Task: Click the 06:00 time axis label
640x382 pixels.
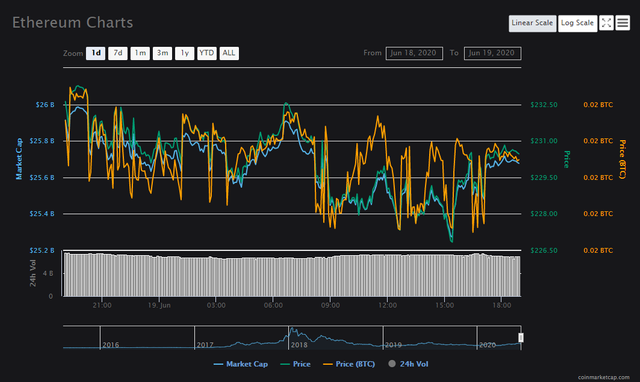Action: (x=273, y=305)
